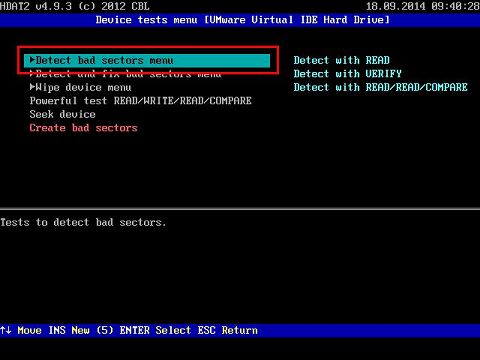The image size is (480, 360).
Task: Select the Seek device option
Action: click(62, 114)
